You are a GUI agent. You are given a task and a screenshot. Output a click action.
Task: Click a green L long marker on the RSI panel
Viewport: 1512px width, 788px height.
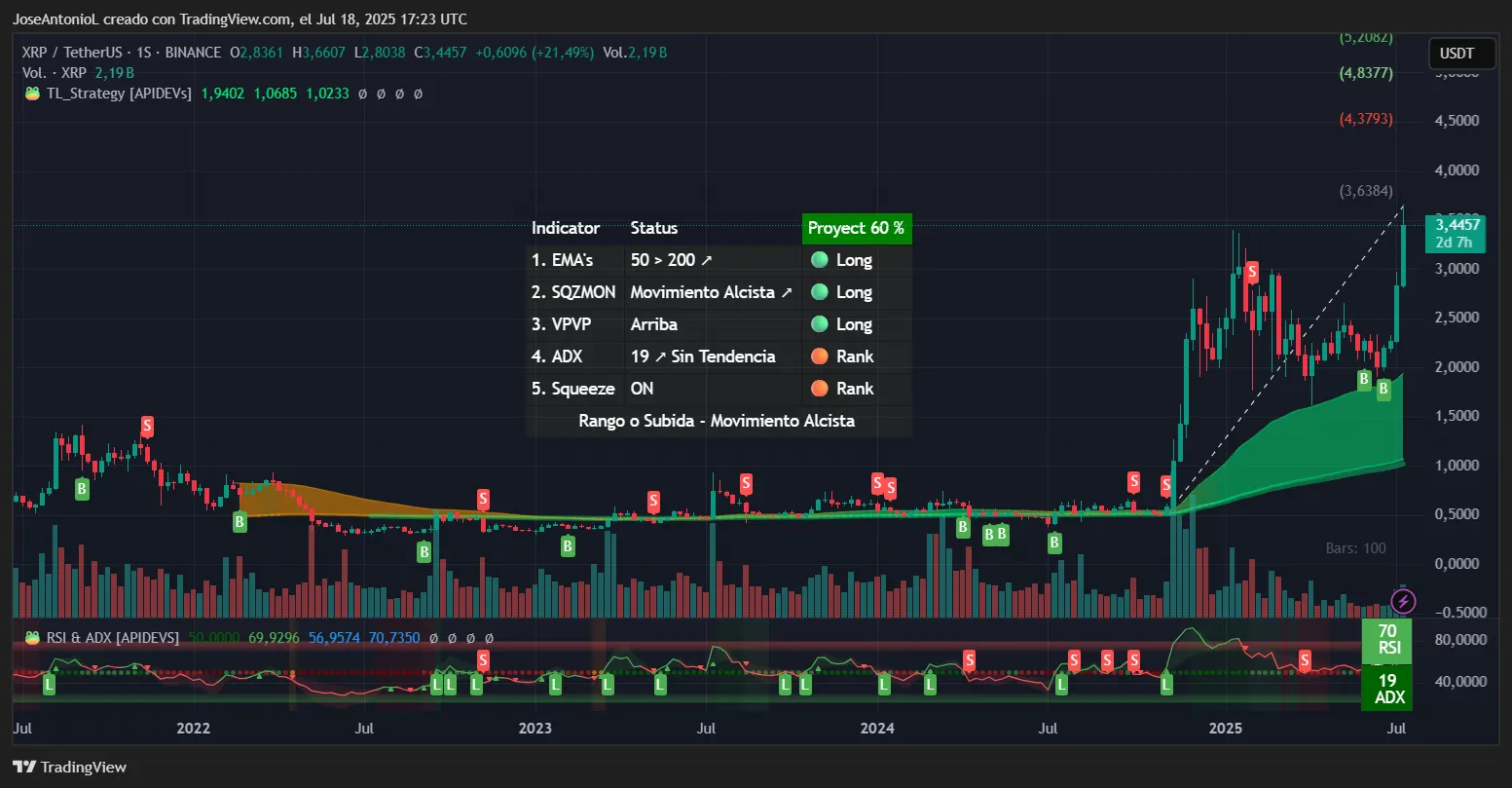coord(47,685)
